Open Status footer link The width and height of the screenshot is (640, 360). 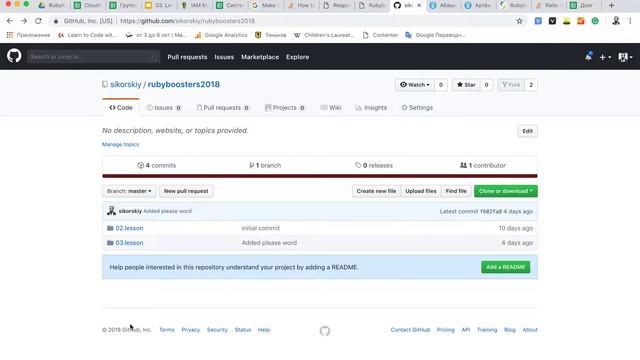click(x=243, y=330)
